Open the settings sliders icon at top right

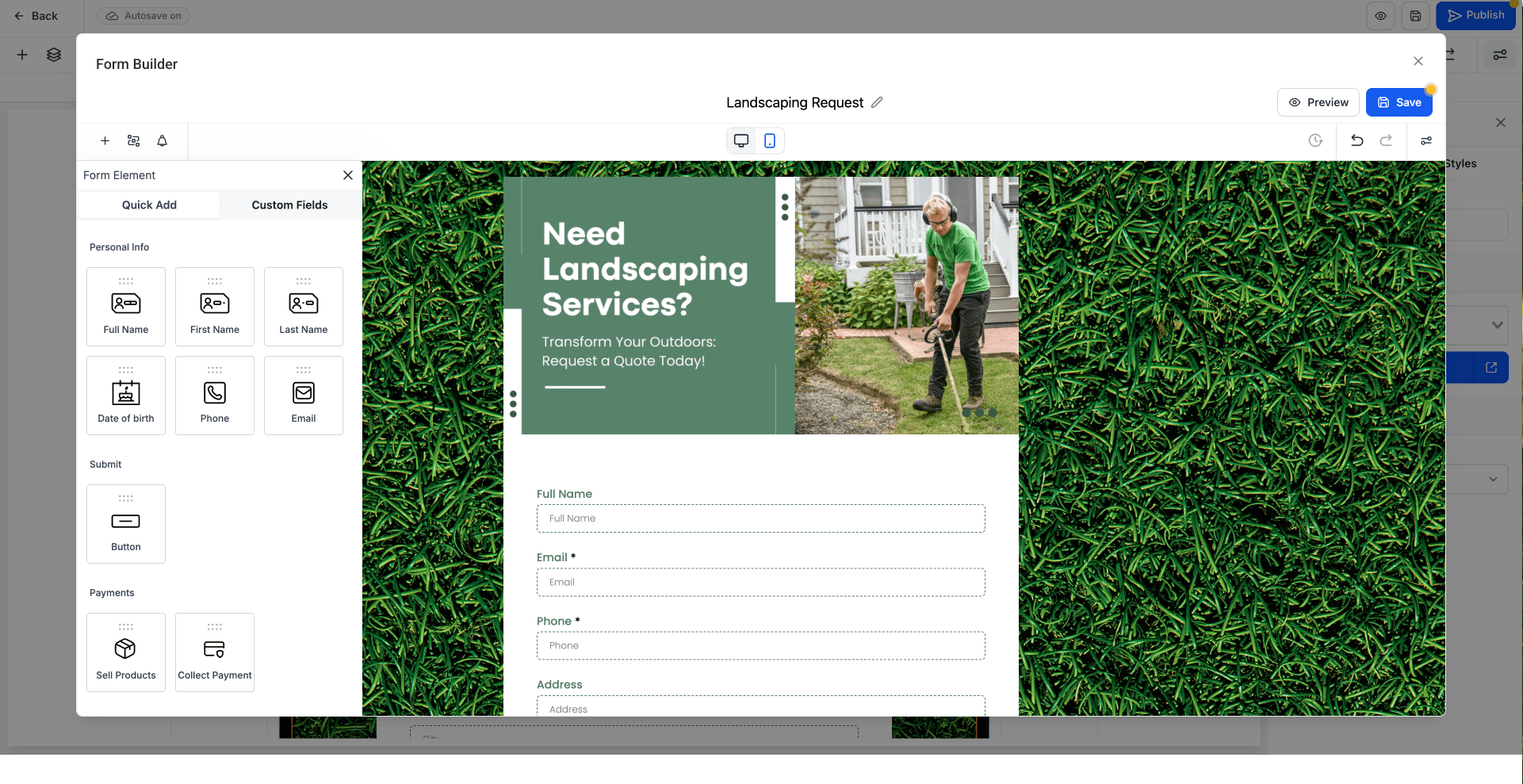(x=1500, y=55)
